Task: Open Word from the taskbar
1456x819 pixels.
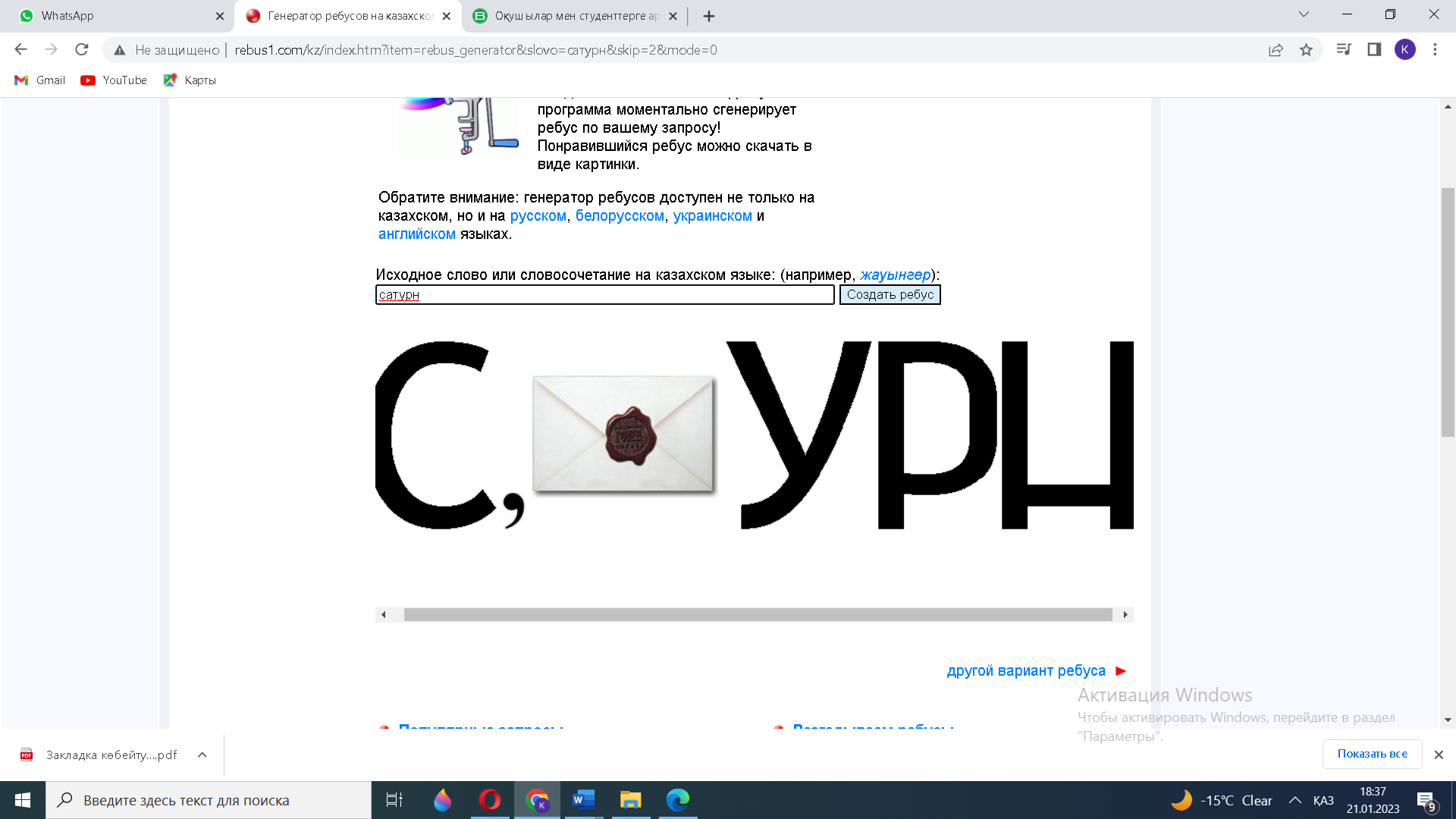Action: tap(583, 800)
